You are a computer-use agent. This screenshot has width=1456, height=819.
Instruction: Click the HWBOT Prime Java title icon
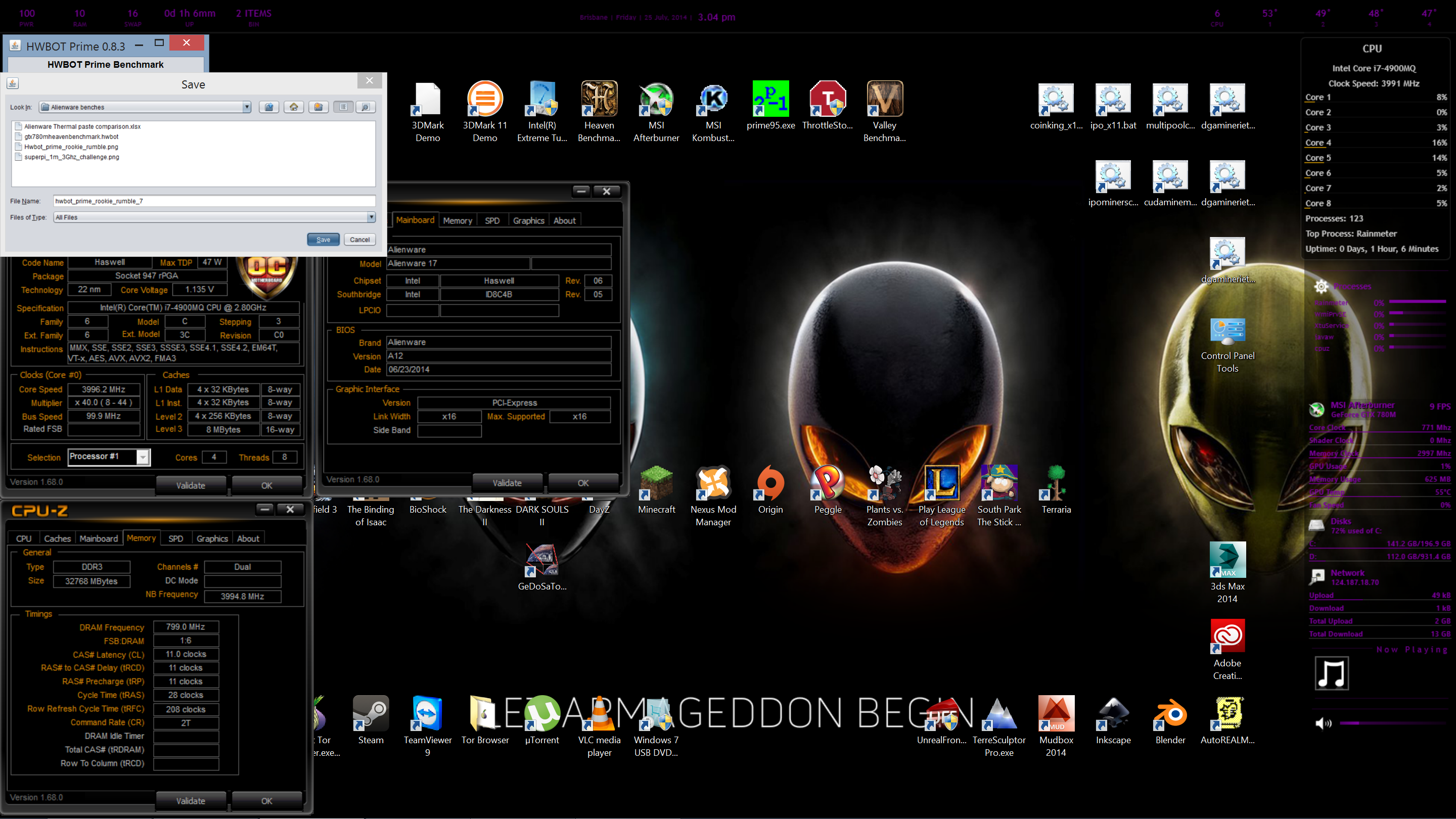click(15, 46)
